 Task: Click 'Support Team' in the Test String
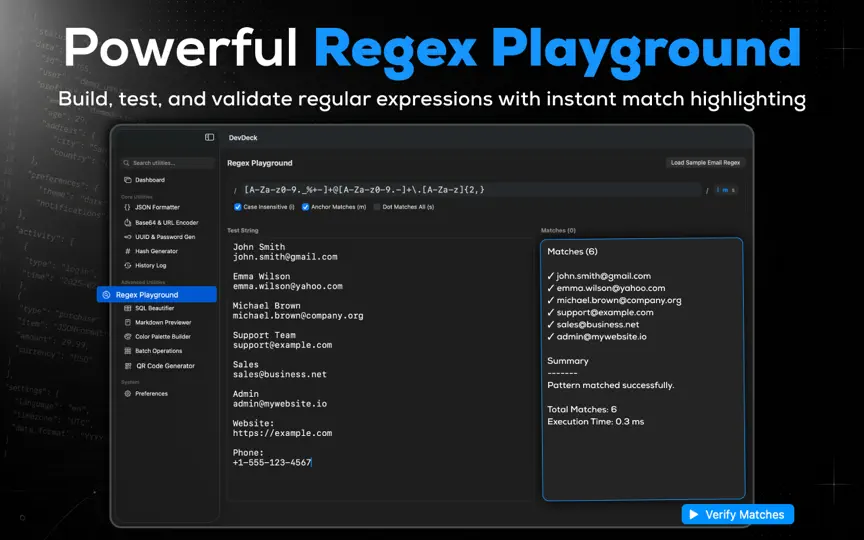tap(264, 335)
